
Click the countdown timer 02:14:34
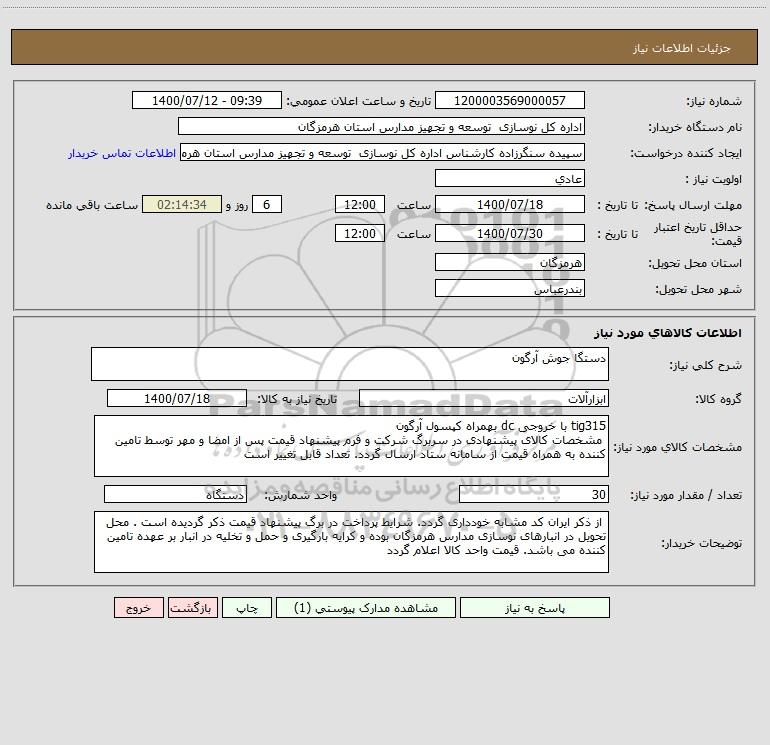pyautogui.click(x=182, y=204)
